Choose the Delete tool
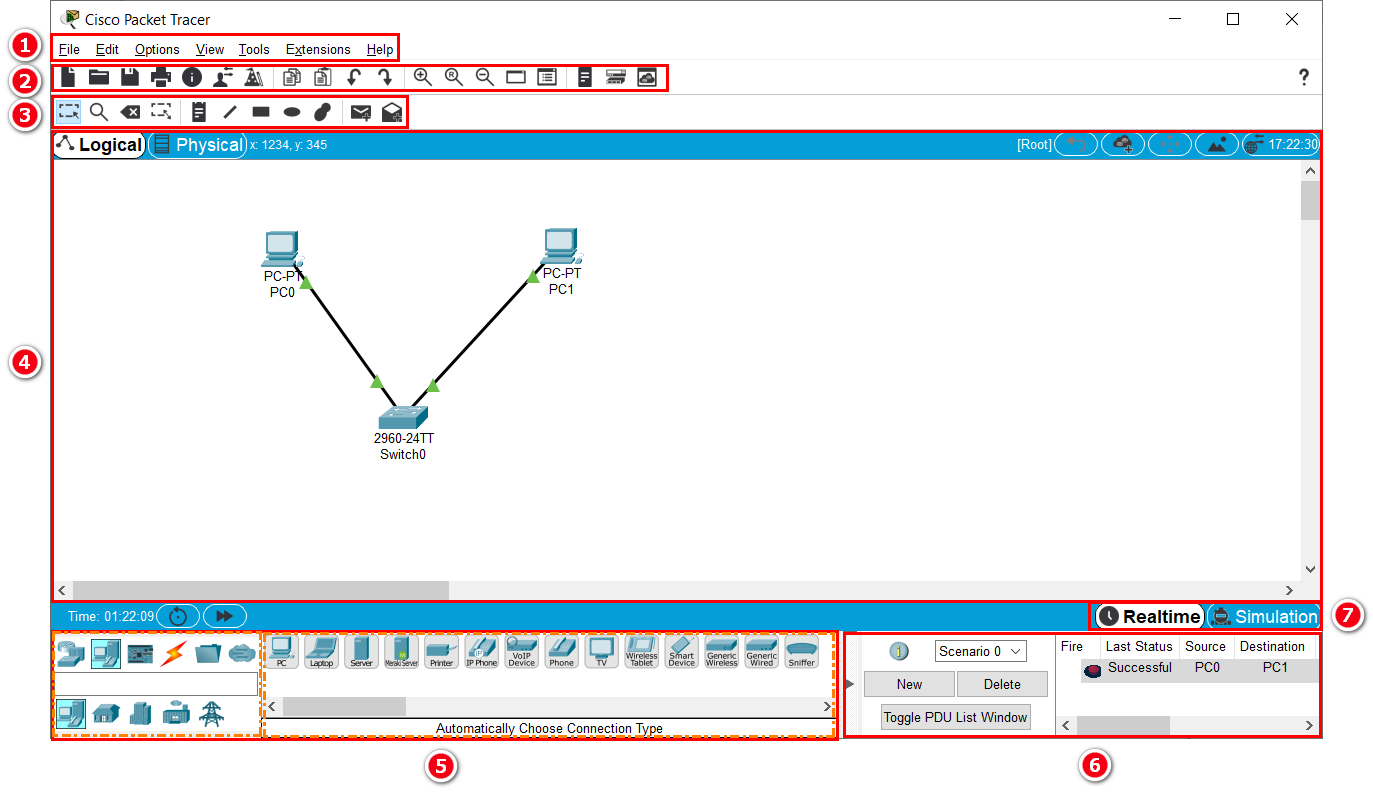The width and height of the screenshot is (1373, 793). pos(130,112)
